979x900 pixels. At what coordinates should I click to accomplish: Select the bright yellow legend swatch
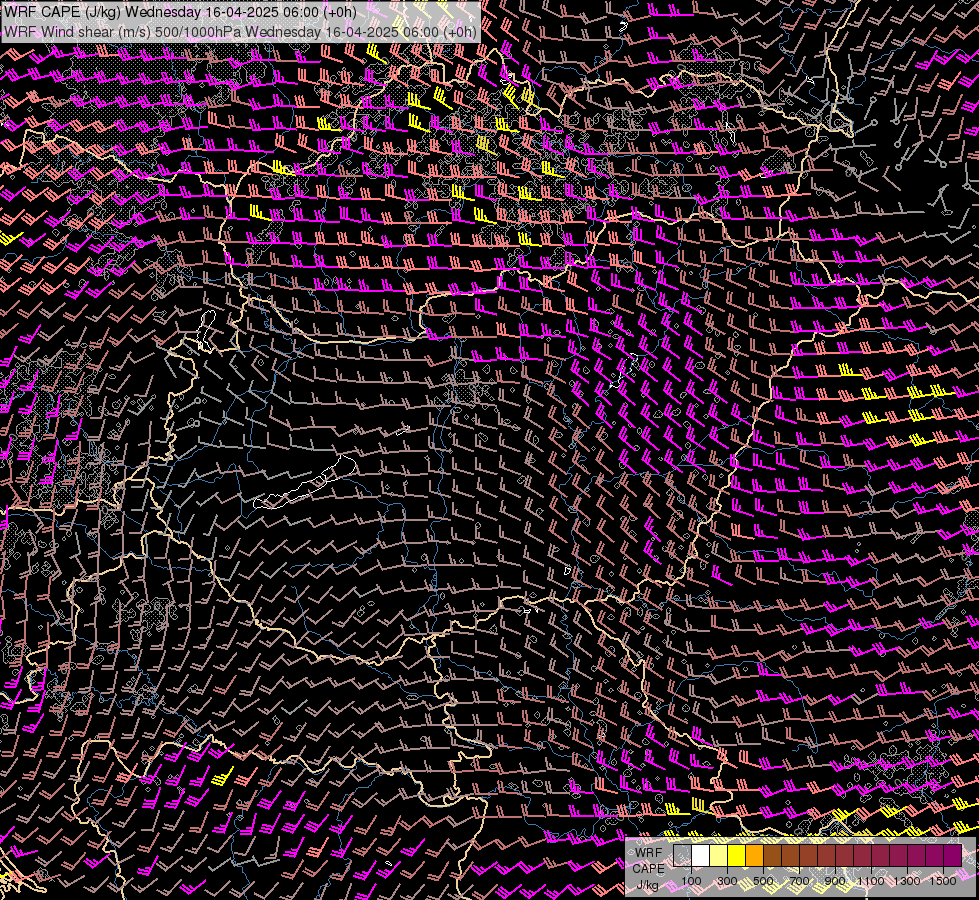pyautogui.click(x=737, y=855)
